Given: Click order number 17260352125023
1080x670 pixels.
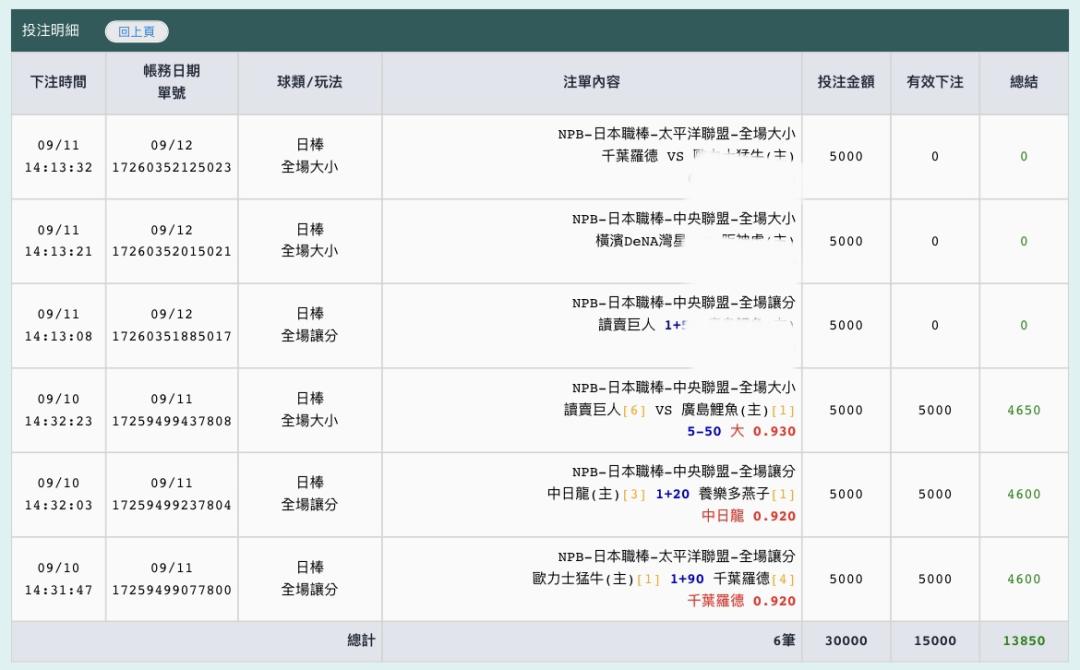Looking at the screenshot, I should click(x=172, y=167).
